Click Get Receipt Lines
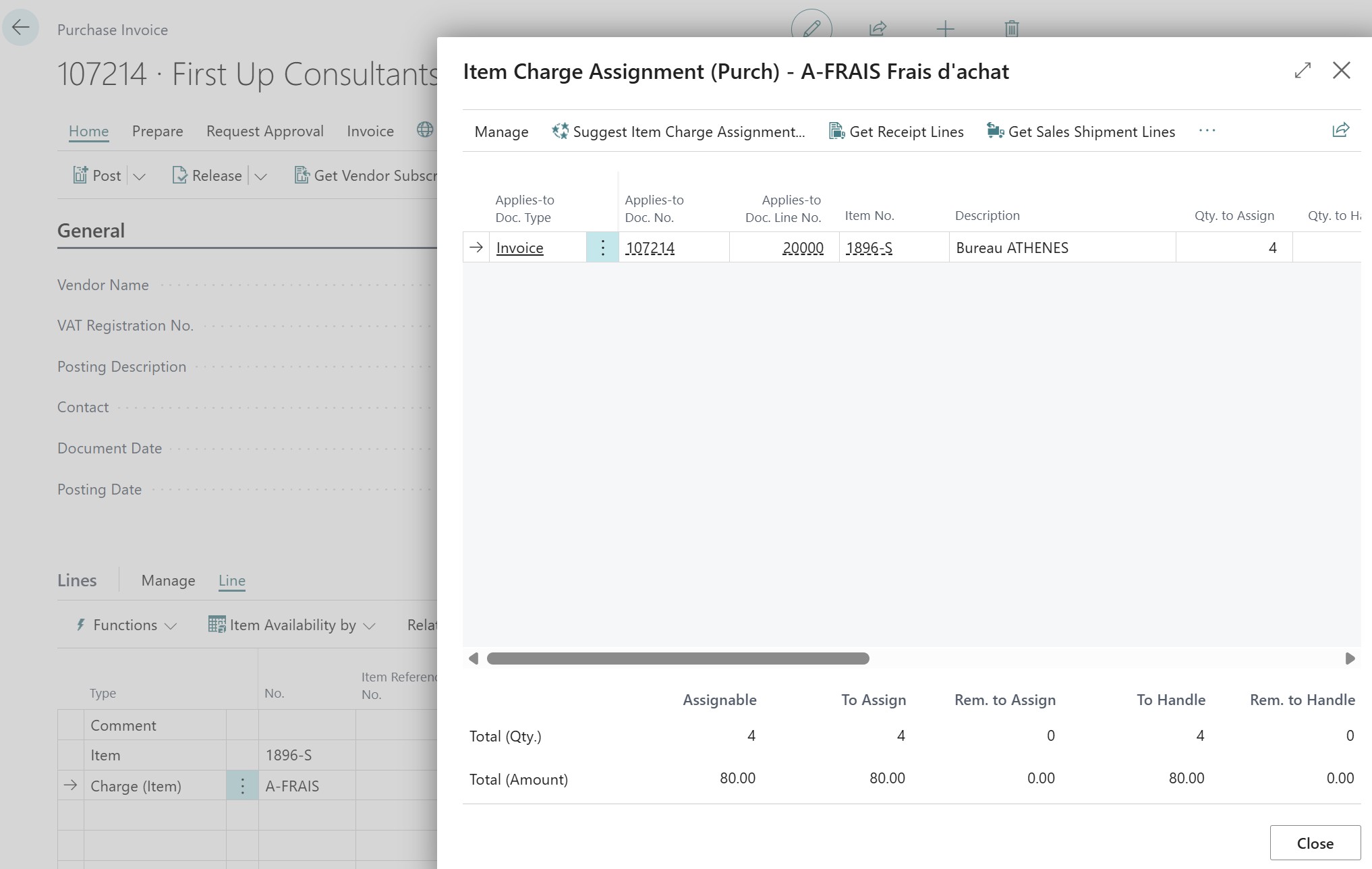 (896, 131)
